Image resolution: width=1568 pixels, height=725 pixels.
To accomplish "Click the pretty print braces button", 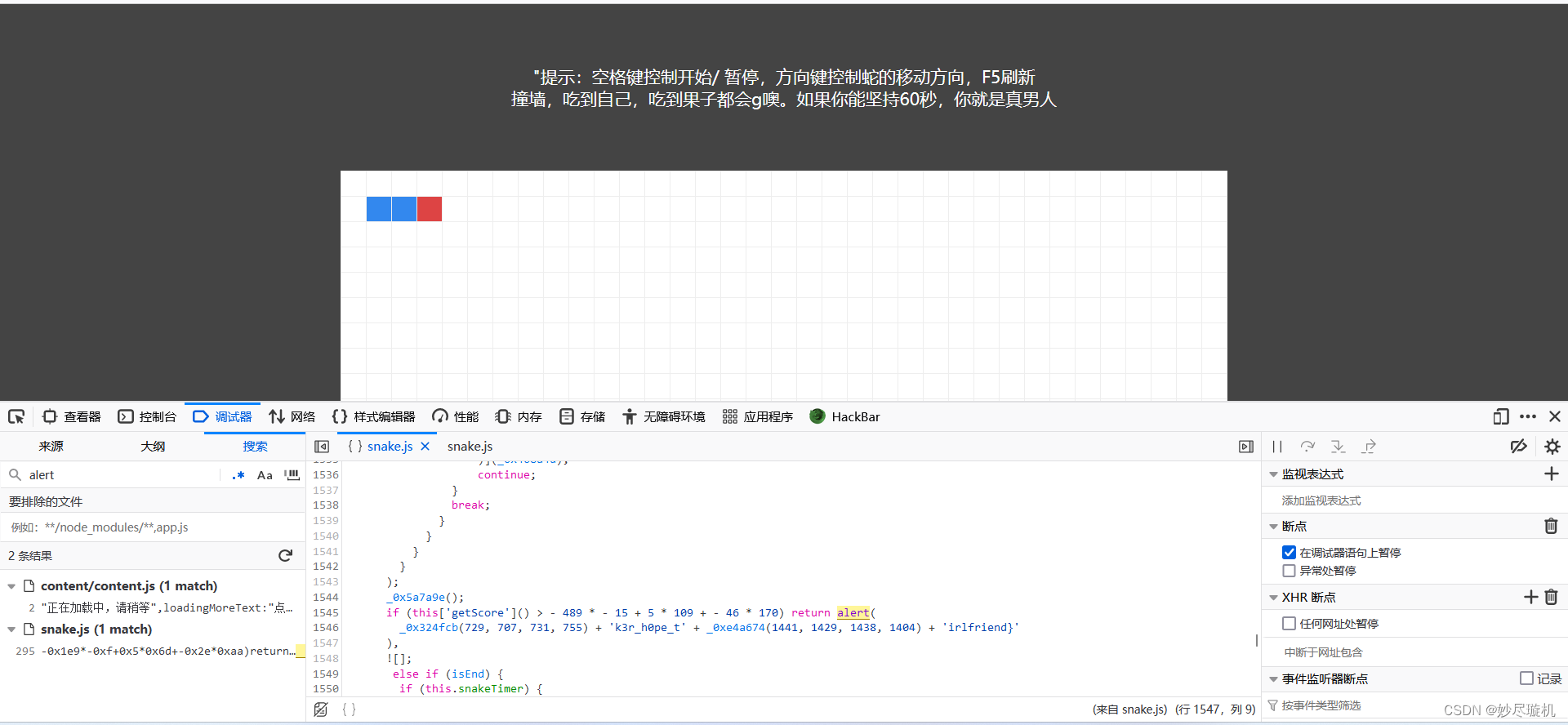I will coord(349,709).
